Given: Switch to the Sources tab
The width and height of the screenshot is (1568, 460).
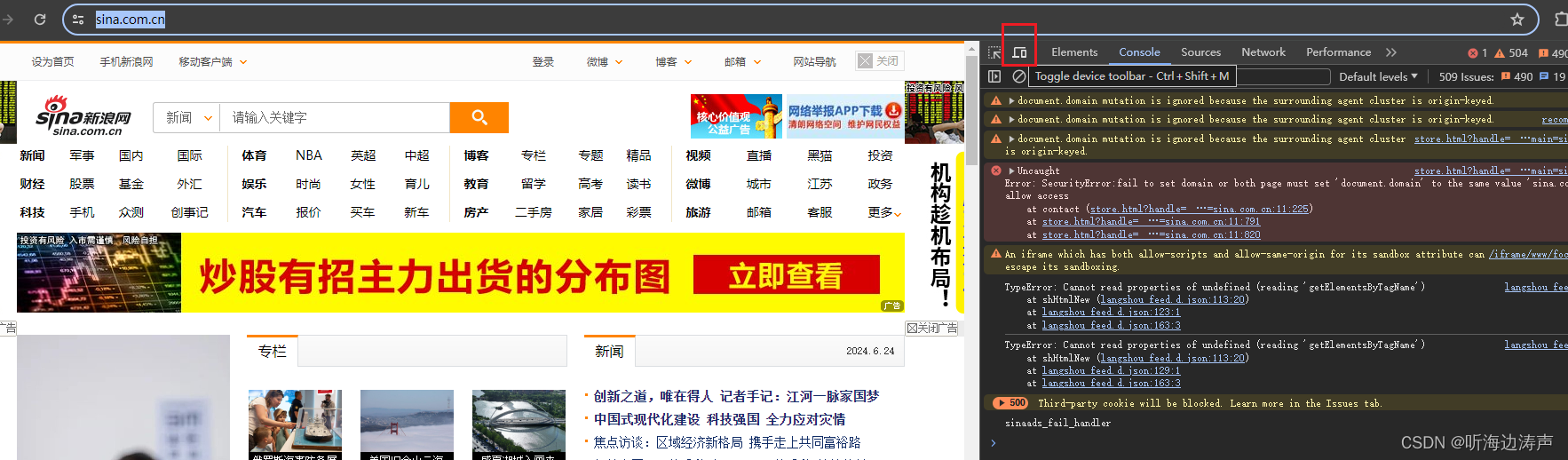Looking at the screenshot, I should point(1200,52).
